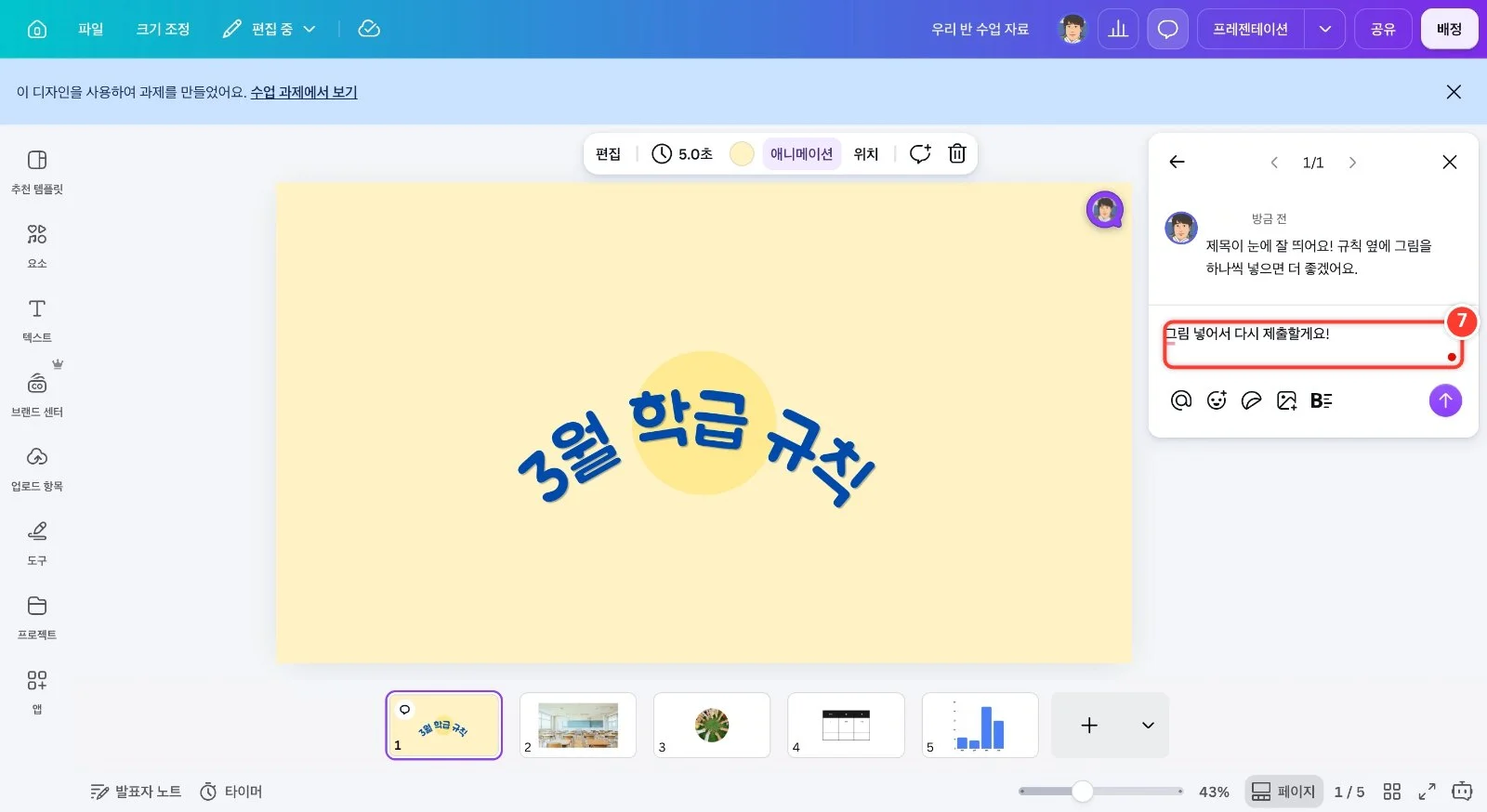Open the 브랜드 센터 panel
Viewport: 1487px width, 812px height.
[37, 395]
